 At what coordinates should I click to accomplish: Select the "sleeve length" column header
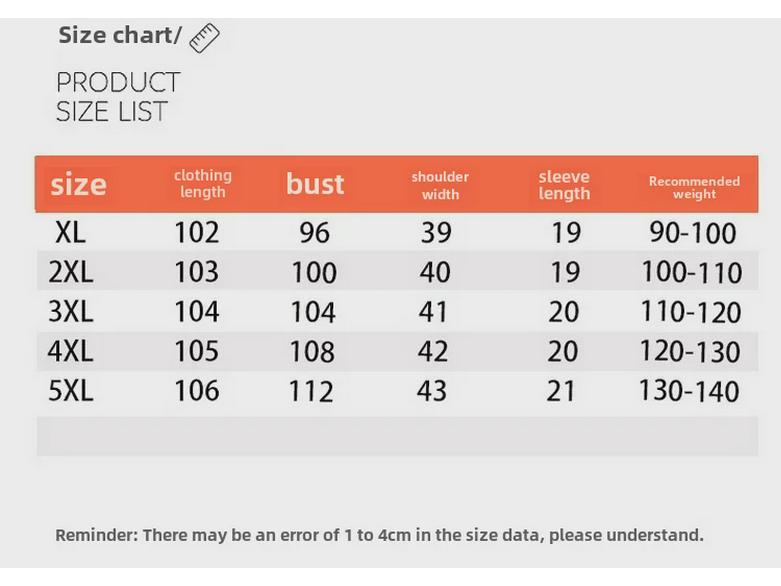564,185
